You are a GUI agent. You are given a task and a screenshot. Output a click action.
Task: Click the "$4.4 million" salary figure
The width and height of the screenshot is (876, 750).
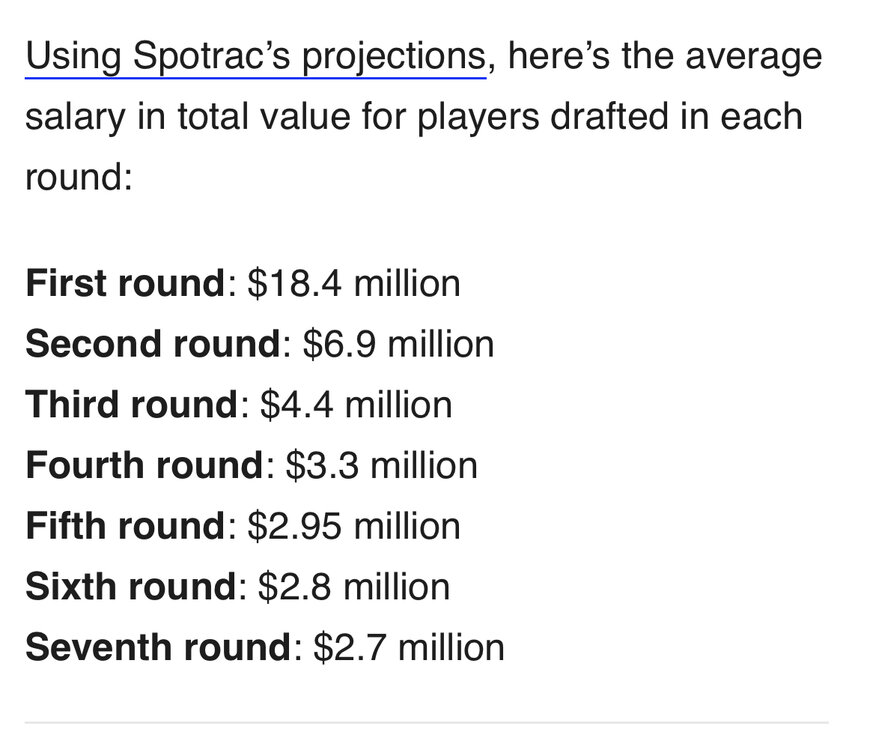(355, 405)
